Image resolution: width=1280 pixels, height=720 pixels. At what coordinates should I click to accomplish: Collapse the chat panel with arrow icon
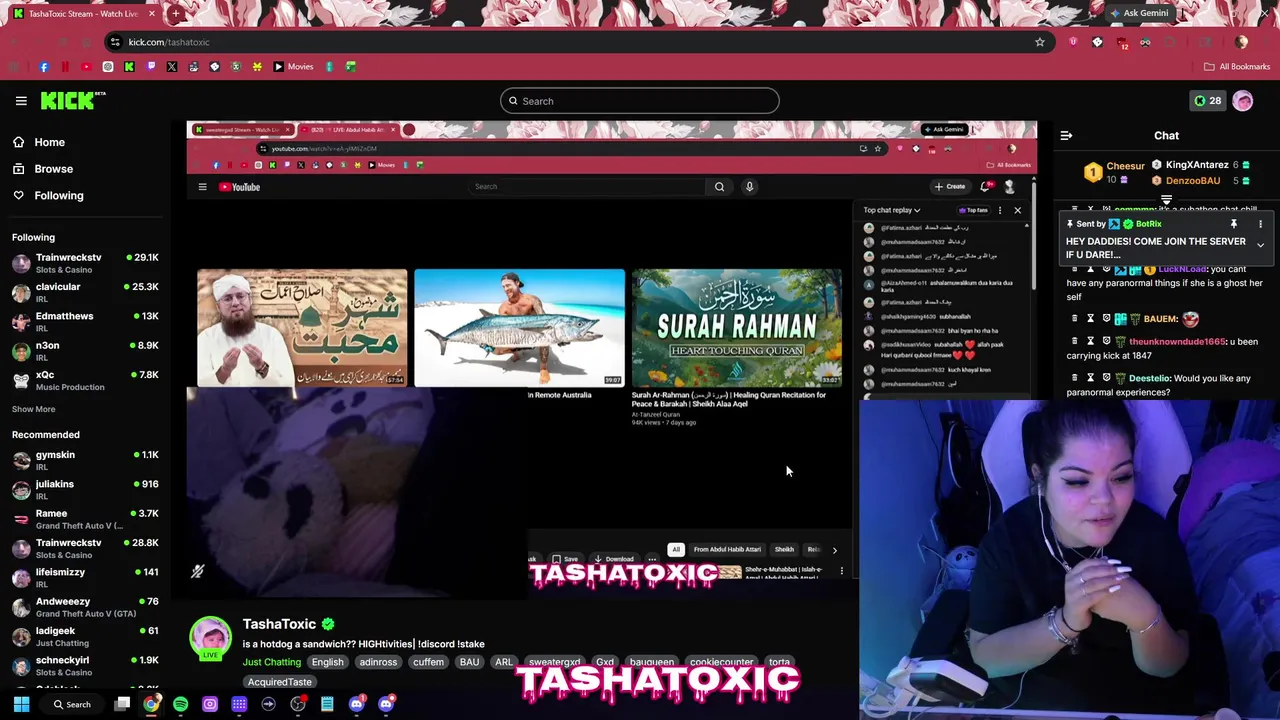click(x=1066, y=135)
